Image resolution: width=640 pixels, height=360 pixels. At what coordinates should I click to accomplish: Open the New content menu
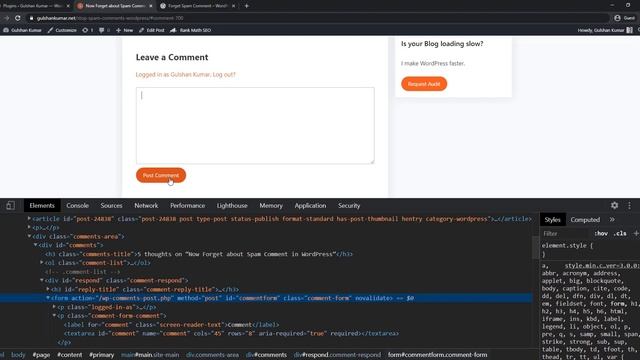point(124,30)
